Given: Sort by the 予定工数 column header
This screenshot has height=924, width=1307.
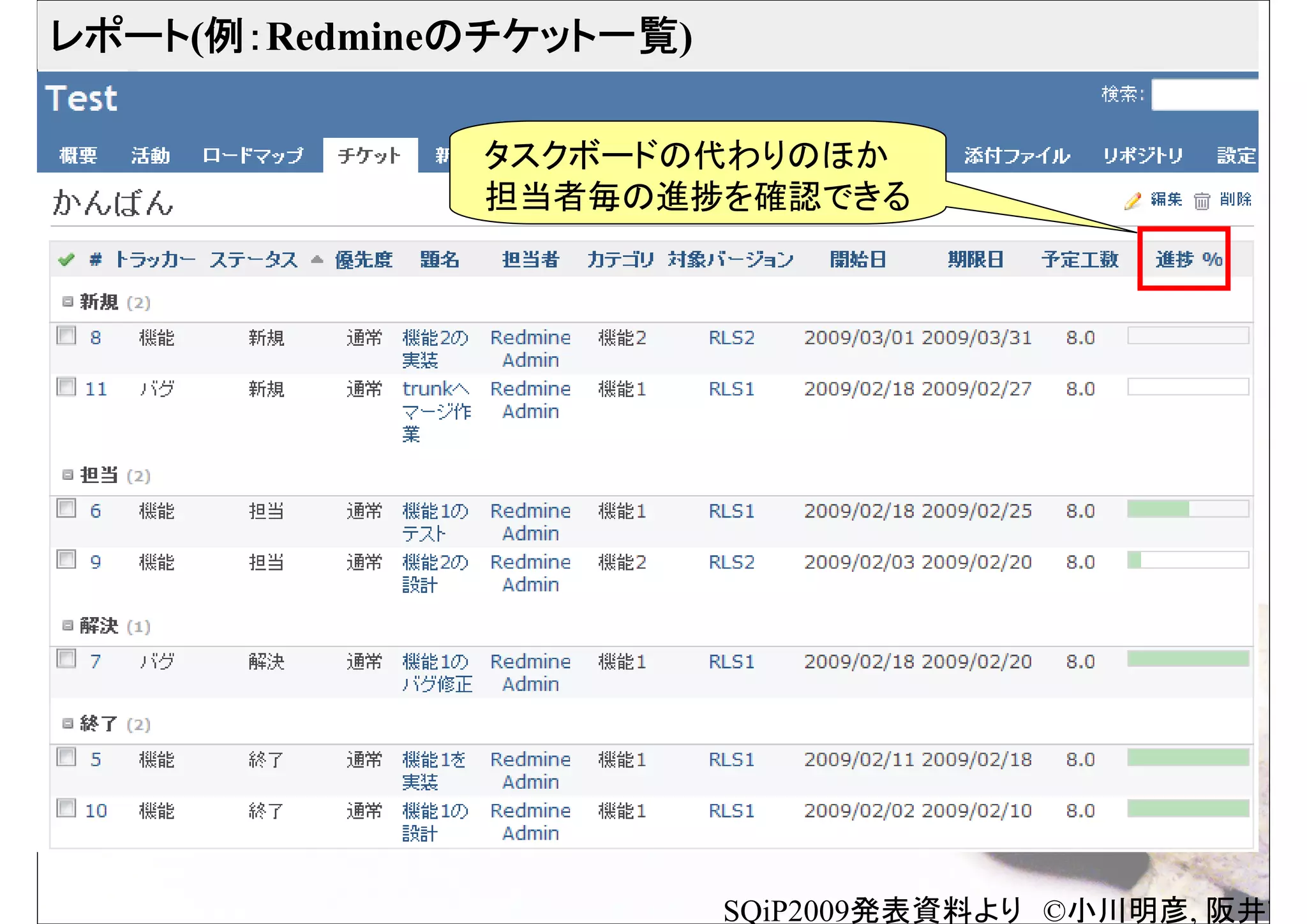Looking at the screenshot, I should [x=1080, y=259].
